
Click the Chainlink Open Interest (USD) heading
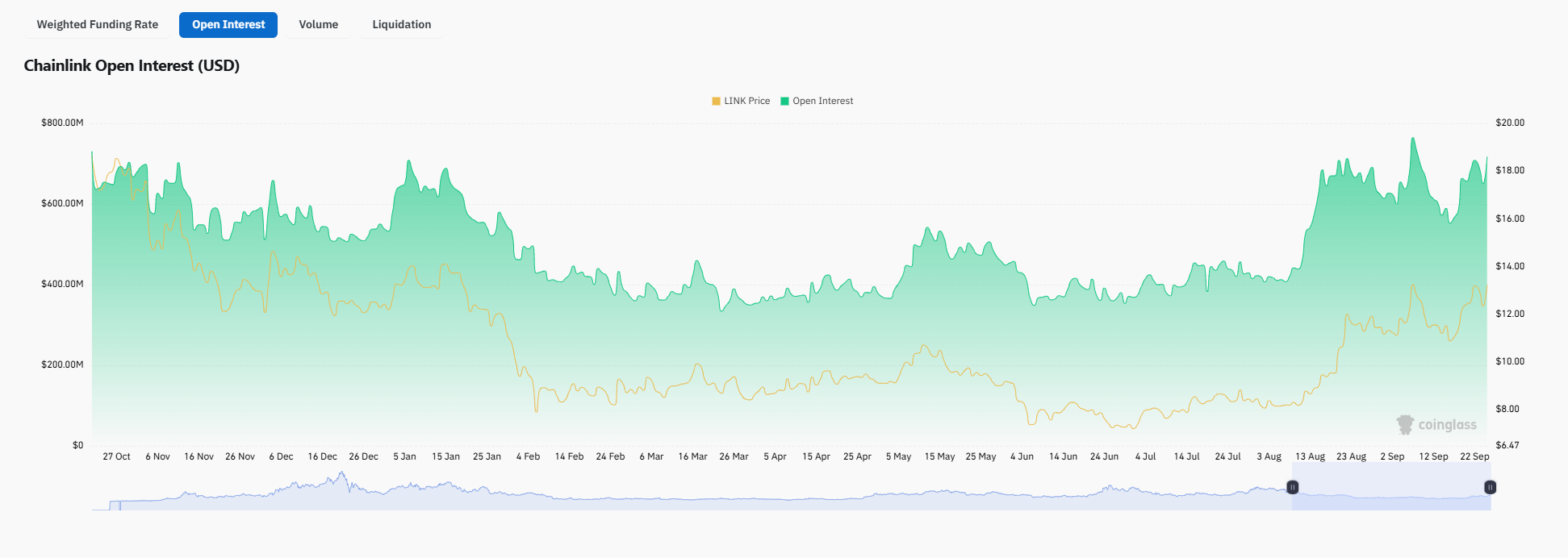click(x=132, y=66)
